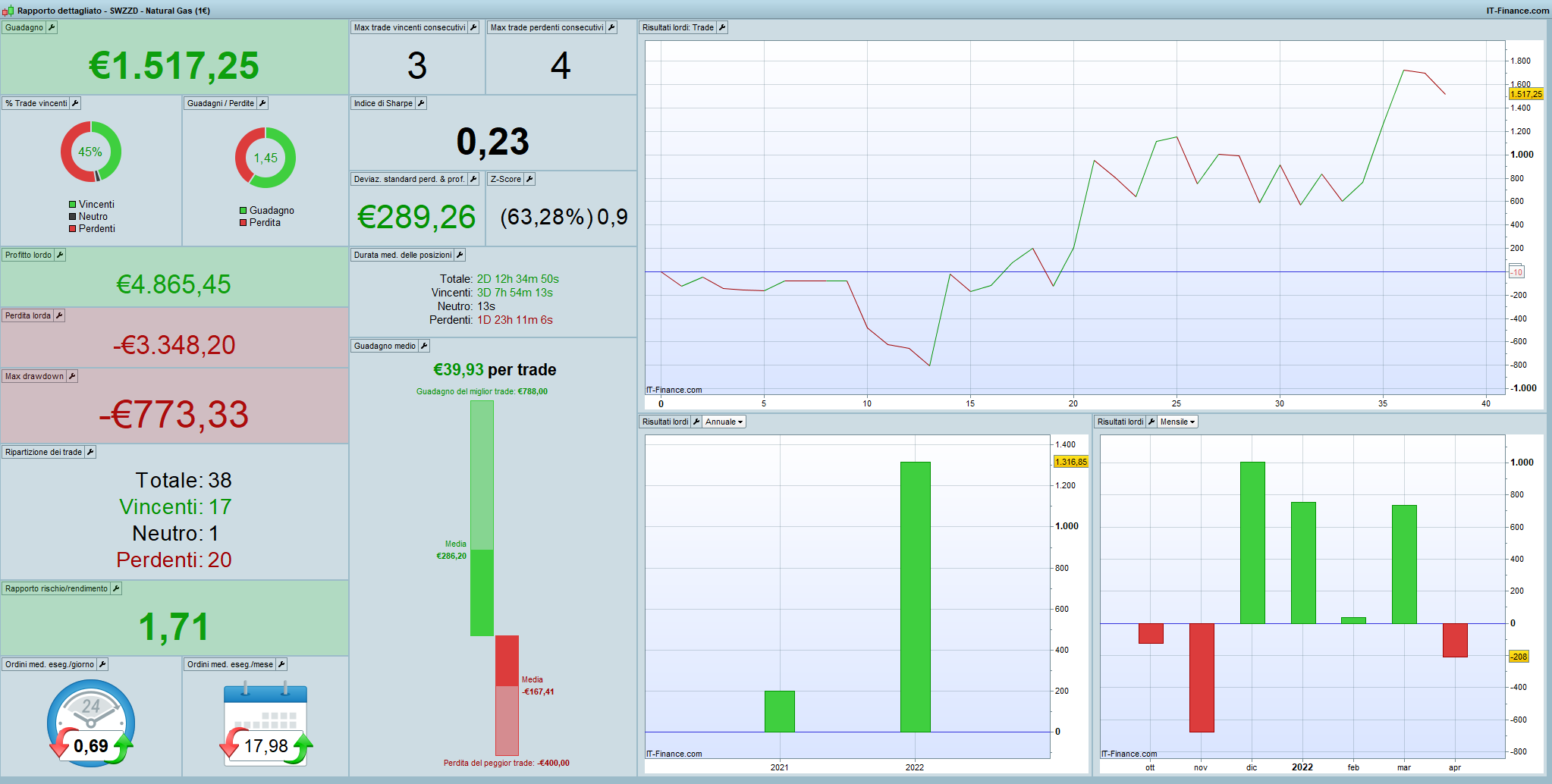Open the Annuale period dropdown
Image resolution: width=1552 pixels, height=784 pixels.
[724, 422]
